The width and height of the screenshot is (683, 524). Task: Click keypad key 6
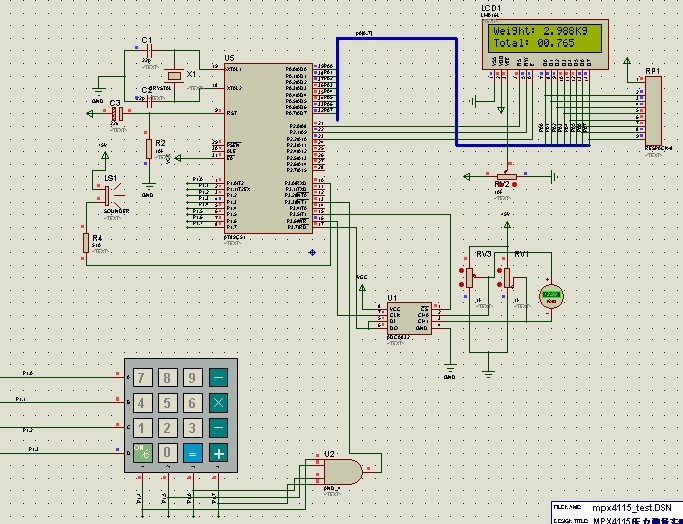pyautogui.click(x=193, y=403)
